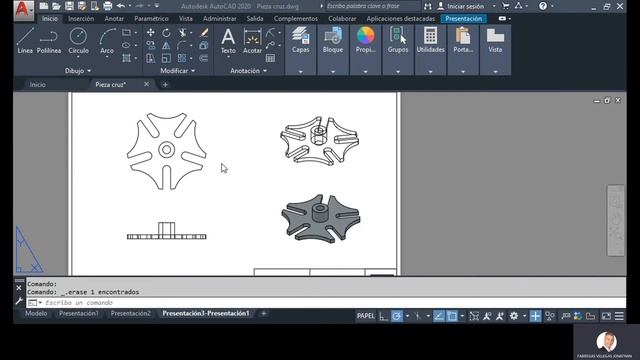Toggle Clean Screen in status bar
This screenshot has width=640, height=360.
pos(606,316)
